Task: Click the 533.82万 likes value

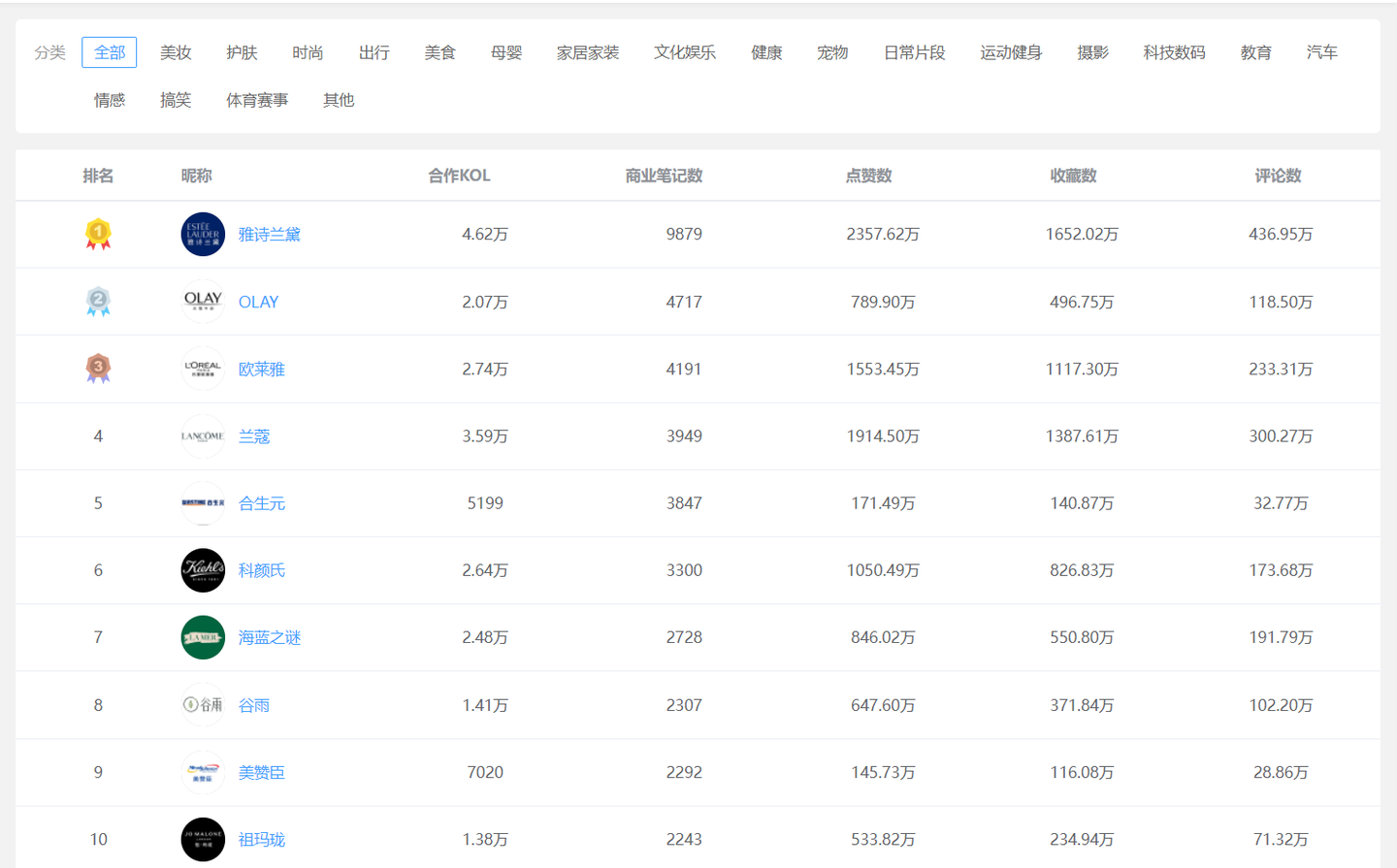Action: point(883,839)
